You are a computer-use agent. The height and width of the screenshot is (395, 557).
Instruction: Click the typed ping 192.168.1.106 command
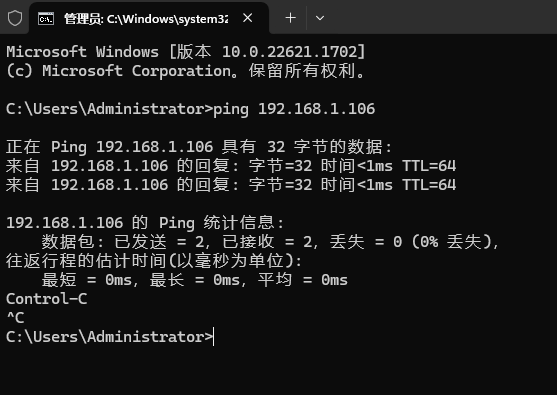point(294,109)
